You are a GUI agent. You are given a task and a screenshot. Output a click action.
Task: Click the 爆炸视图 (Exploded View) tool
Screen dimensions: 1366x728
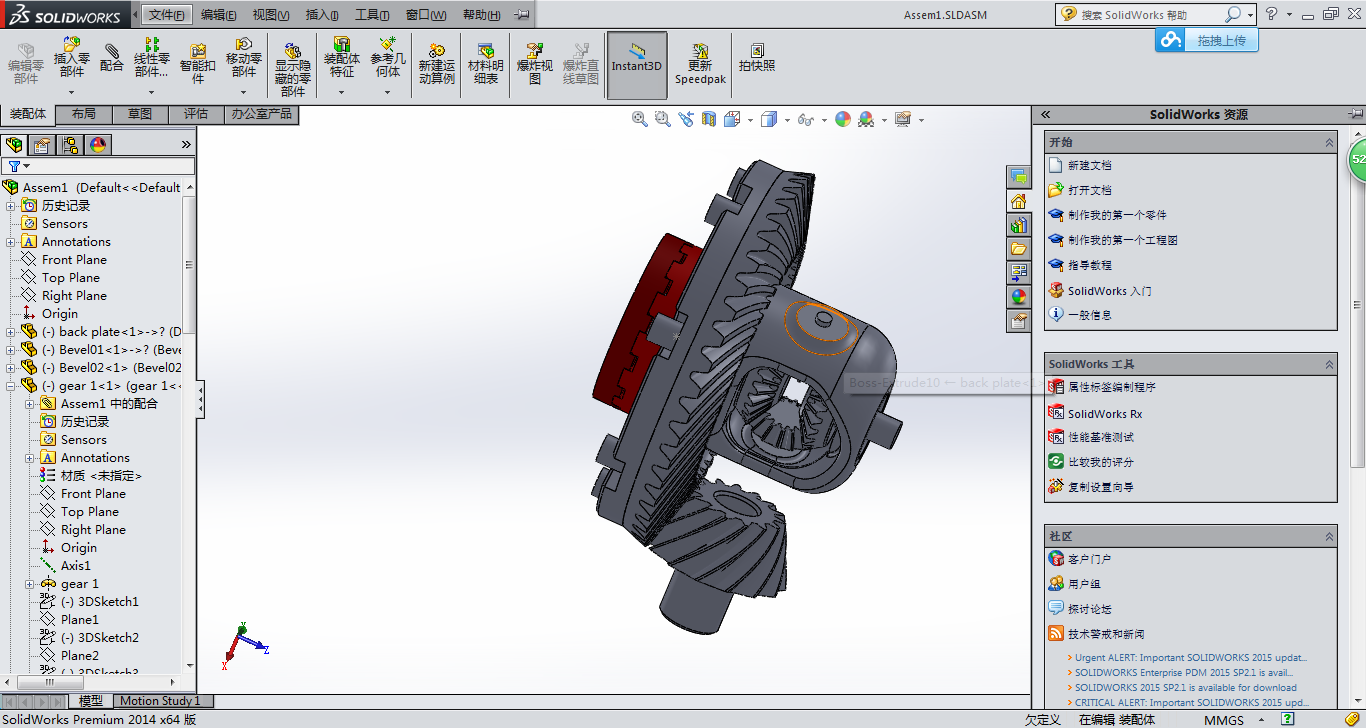[x=535, y=64]
